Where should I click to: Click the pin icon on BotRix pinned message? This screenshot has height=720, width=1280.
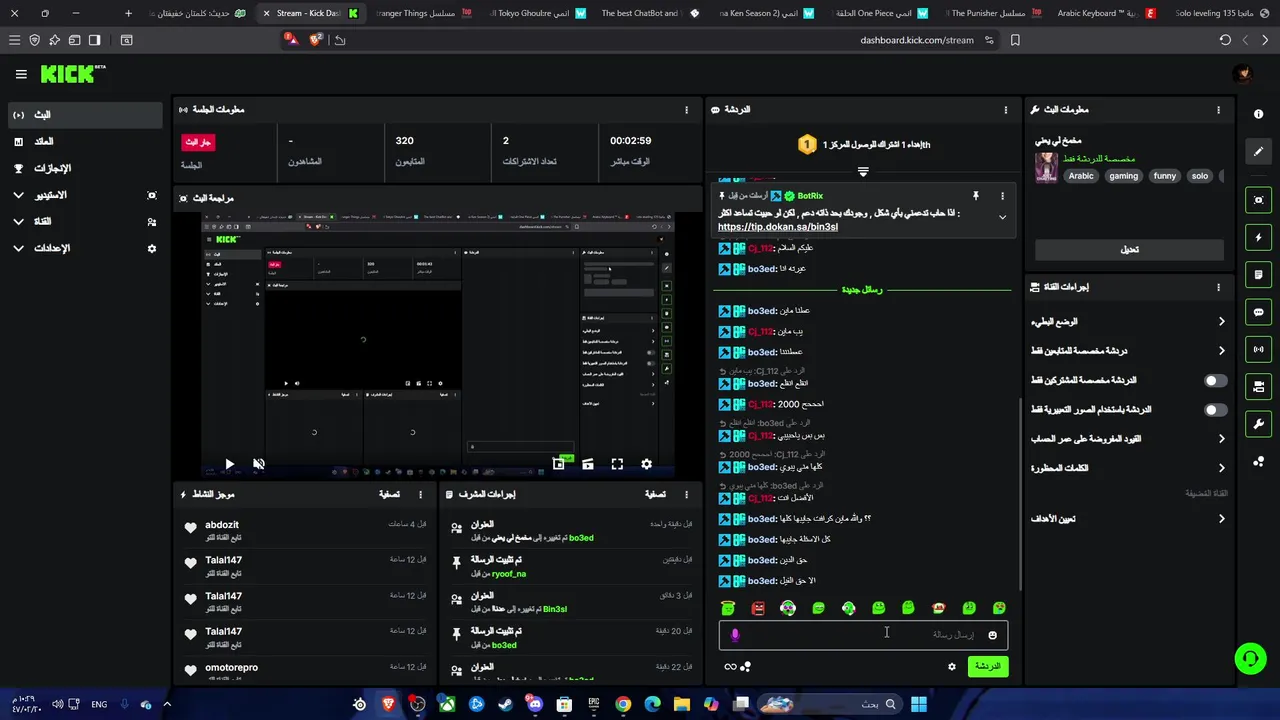[975, 196]
